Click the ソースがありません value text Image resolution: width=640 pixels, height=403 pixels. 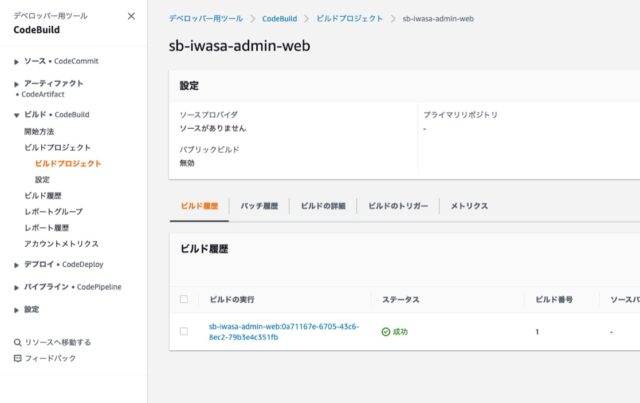click(213, 128)
